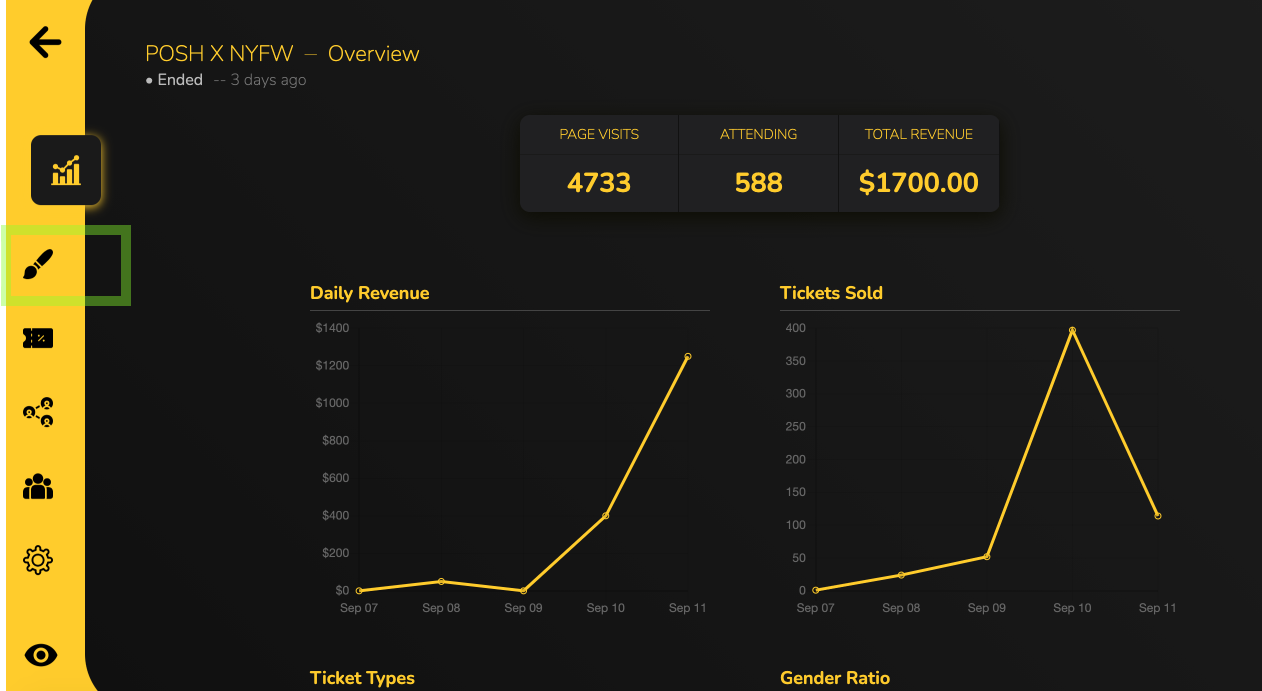Screen dimensions: 1262x691
Task: Click the Sep 10 peak on Tickets Sold
Action: point(1072,330)
